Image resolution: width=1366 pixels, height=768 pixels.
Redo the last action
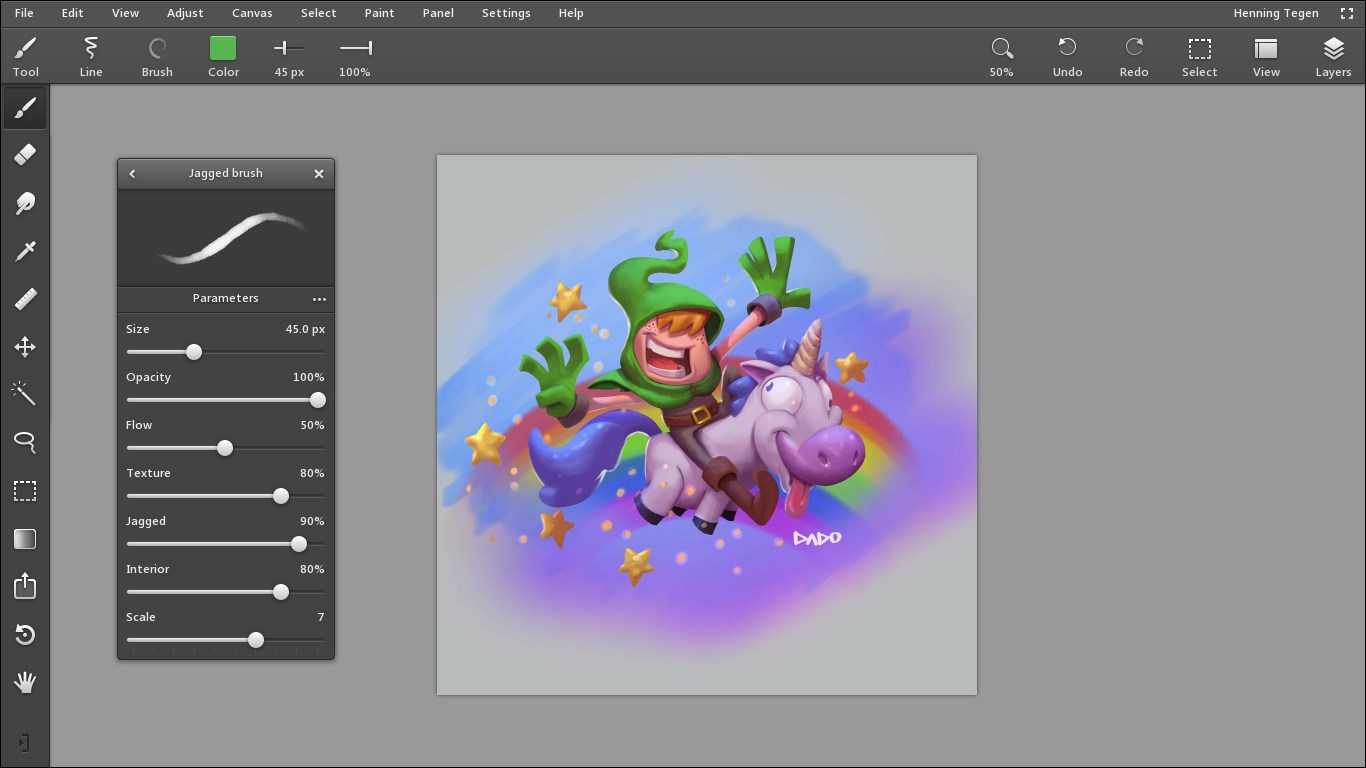(1133, 55)
